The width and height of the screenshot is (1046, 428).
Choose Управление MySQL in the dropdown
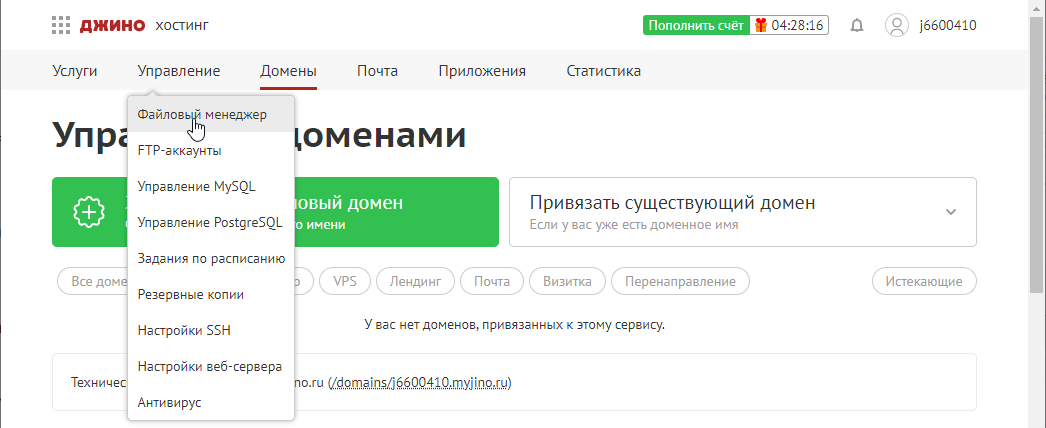point(196,187)
